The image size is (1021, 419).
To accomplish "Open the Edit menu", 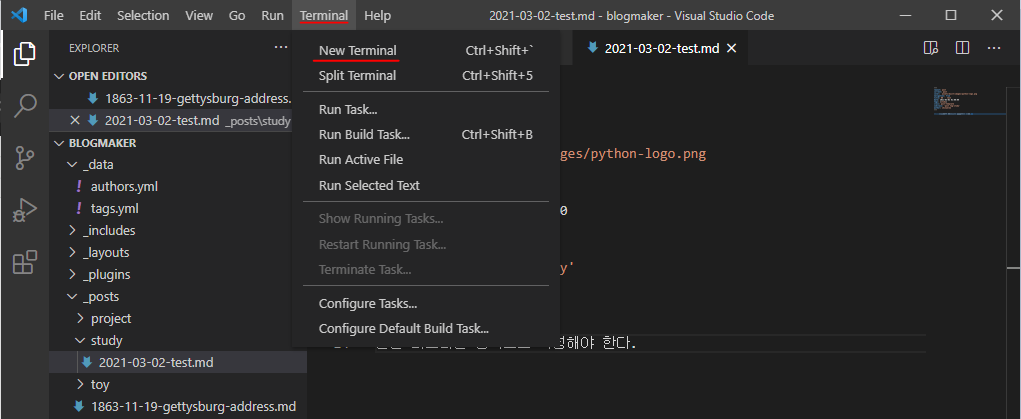I will [x=90, y=15].
